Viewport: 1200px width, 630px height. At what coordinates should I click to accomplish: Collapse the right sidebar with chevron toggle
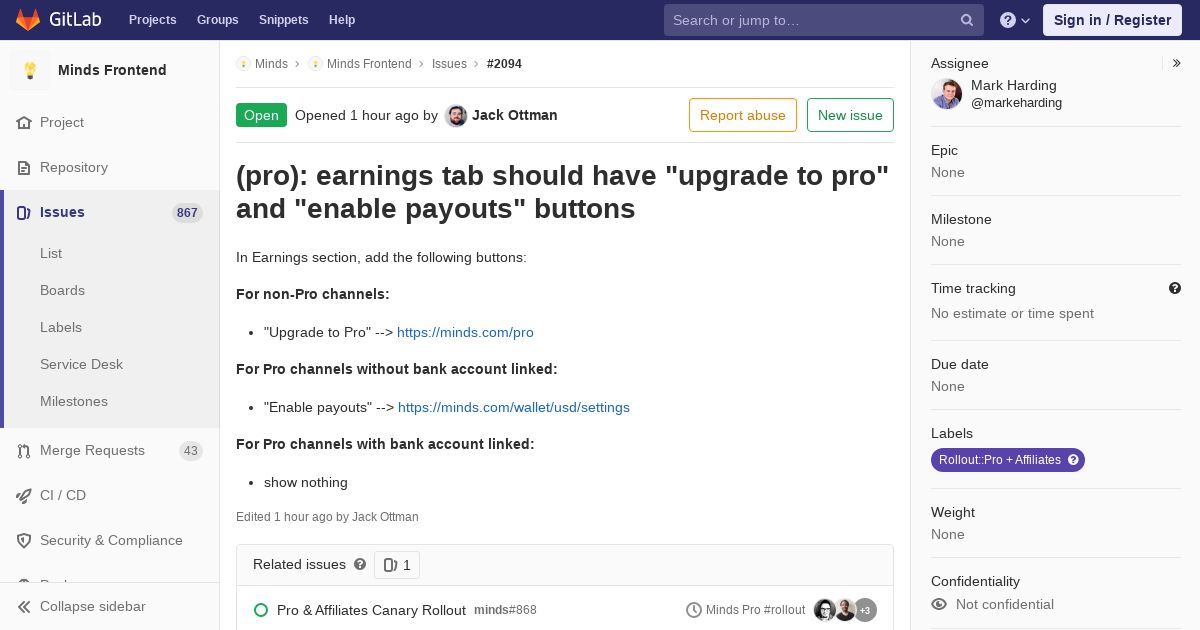click(x=1177, y=63)
